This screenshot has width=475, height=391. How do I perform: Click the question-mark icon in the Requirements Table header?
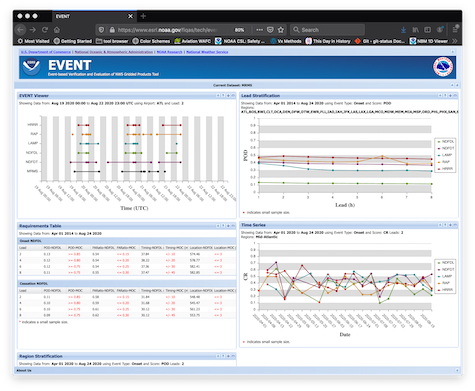click(x=223, y=226)
